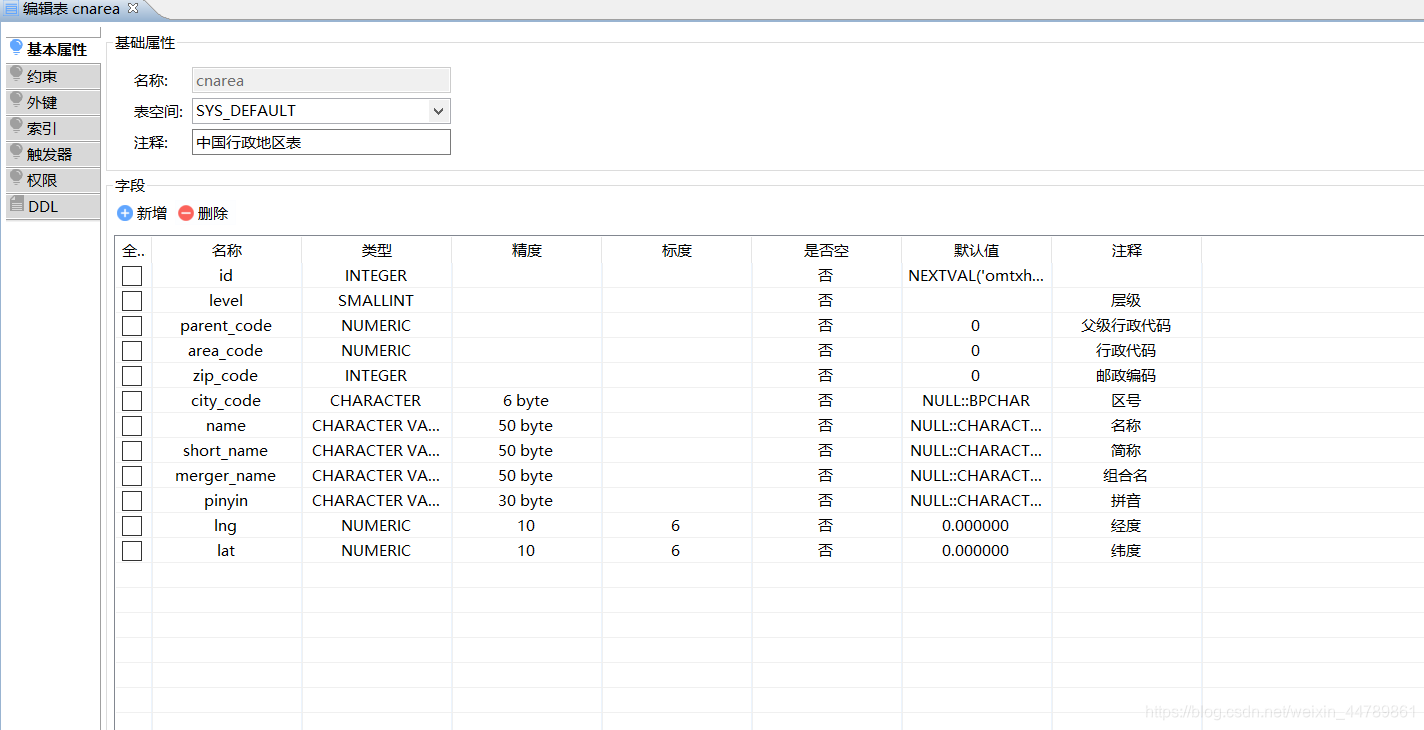Tick the checkbox for the id row
This screenshot has width=1424, height=730.
coord(132,276)
